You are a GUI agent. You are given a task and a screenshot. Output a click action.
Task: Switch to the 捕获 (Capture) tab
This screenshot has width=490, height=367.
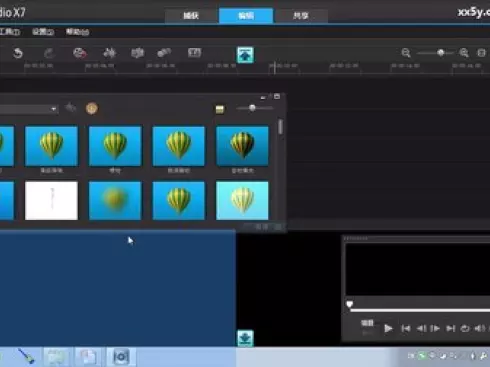191,16
